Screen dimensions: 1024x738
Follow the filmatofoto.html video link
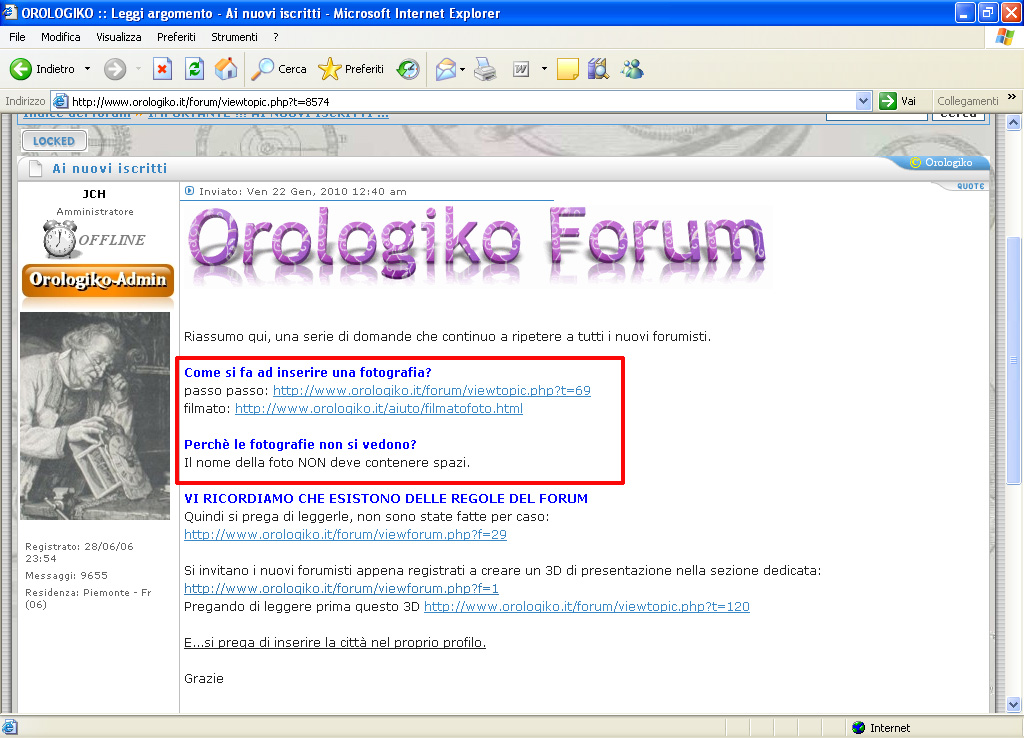pyautogui.click(x=378, y=408)
